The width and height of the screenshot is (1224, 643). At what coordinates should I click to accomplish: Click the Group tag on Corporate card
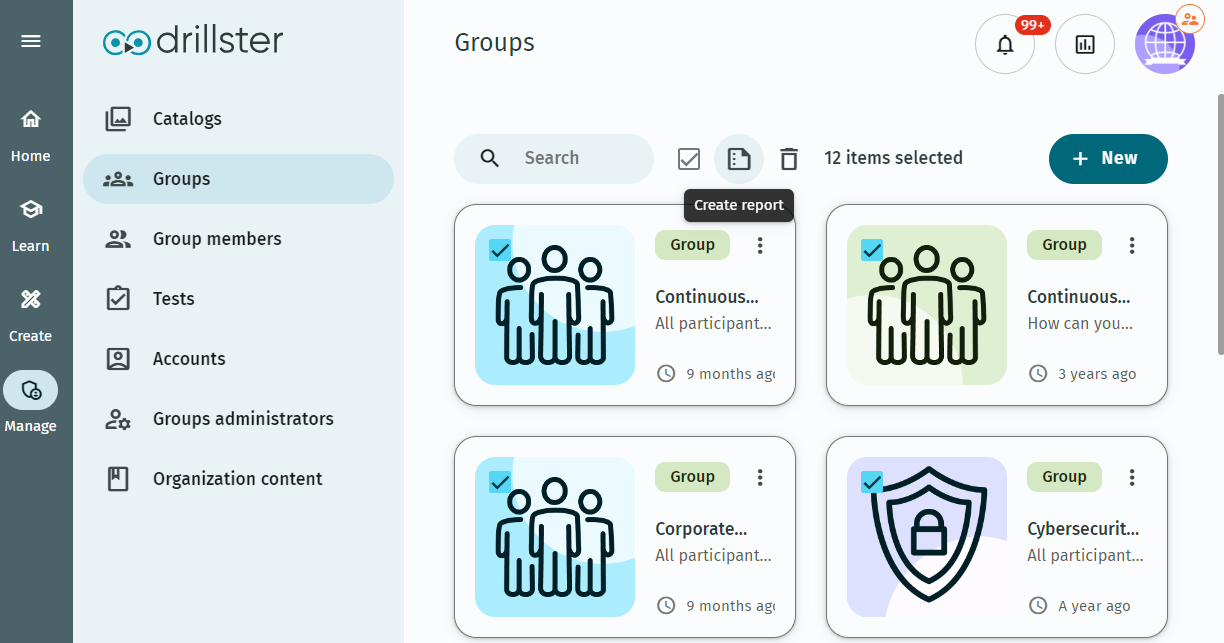point(692,477)
